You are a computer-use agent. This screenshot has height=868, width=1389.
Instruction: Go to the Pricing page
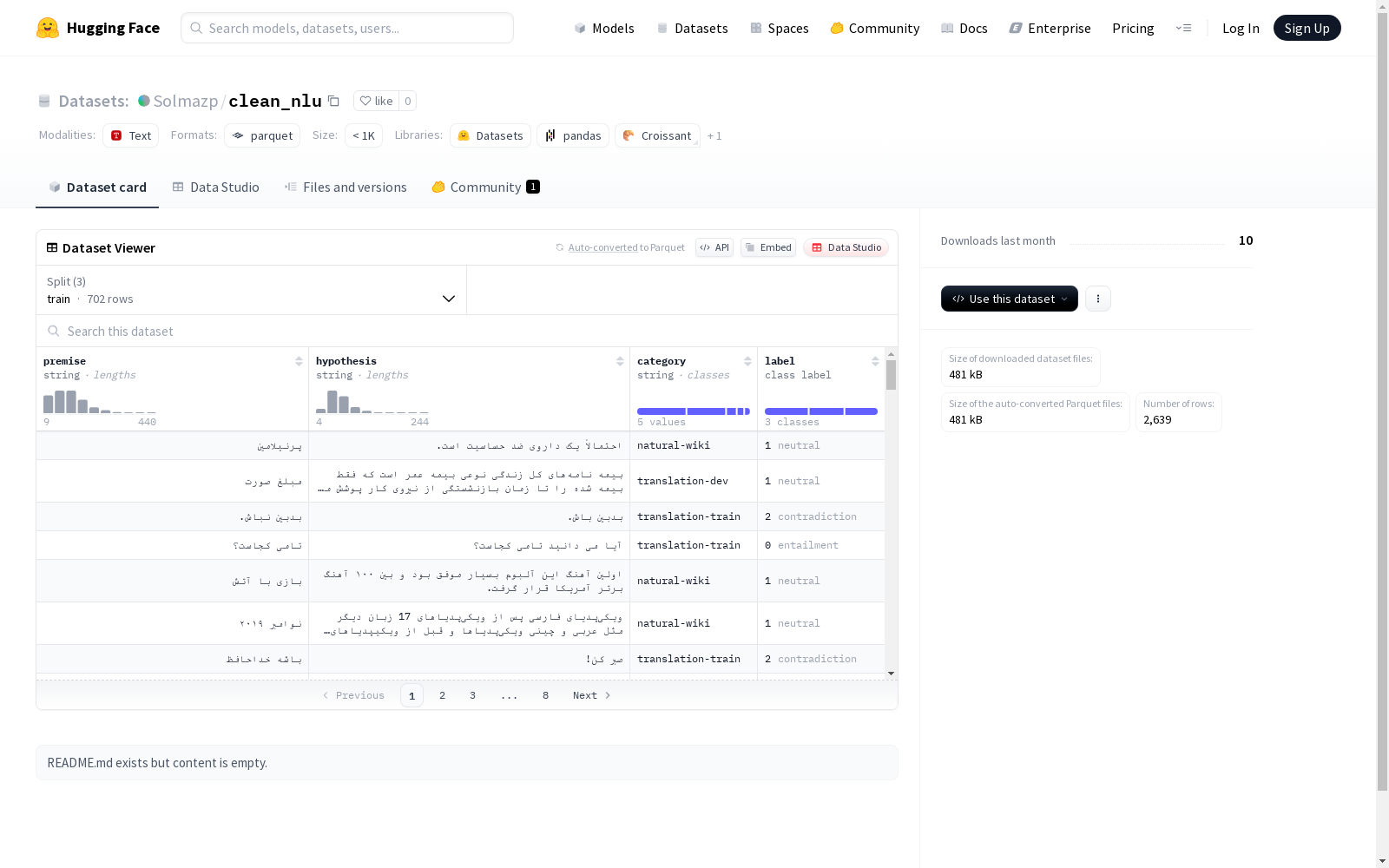click(x=1133, y=28)
